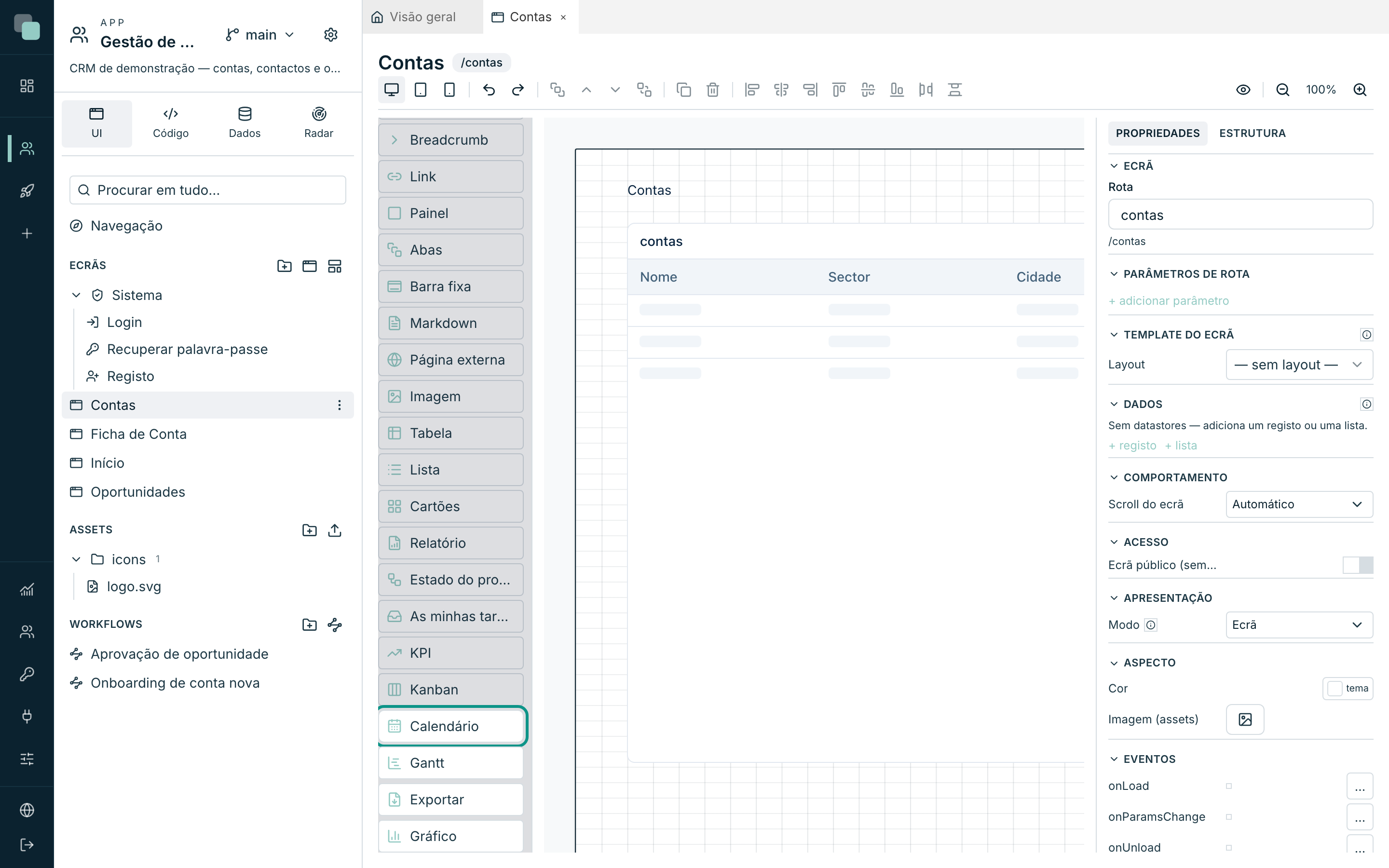Zoom out of the canvas
The image size is (1389, 868).
click(1283, 90)
